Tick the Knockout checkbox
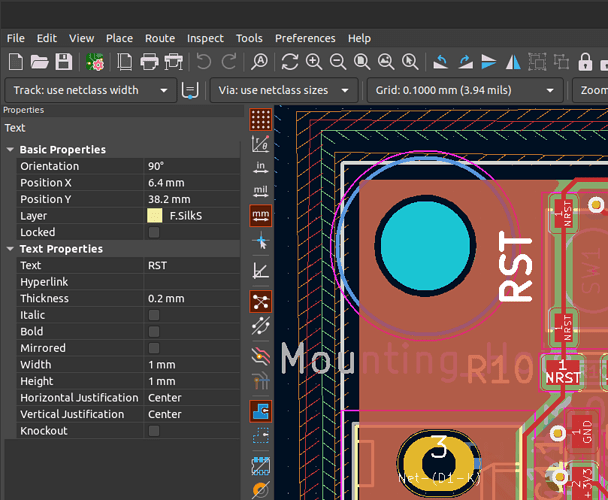Screen dimensions: 608x500 click(154, 431)
